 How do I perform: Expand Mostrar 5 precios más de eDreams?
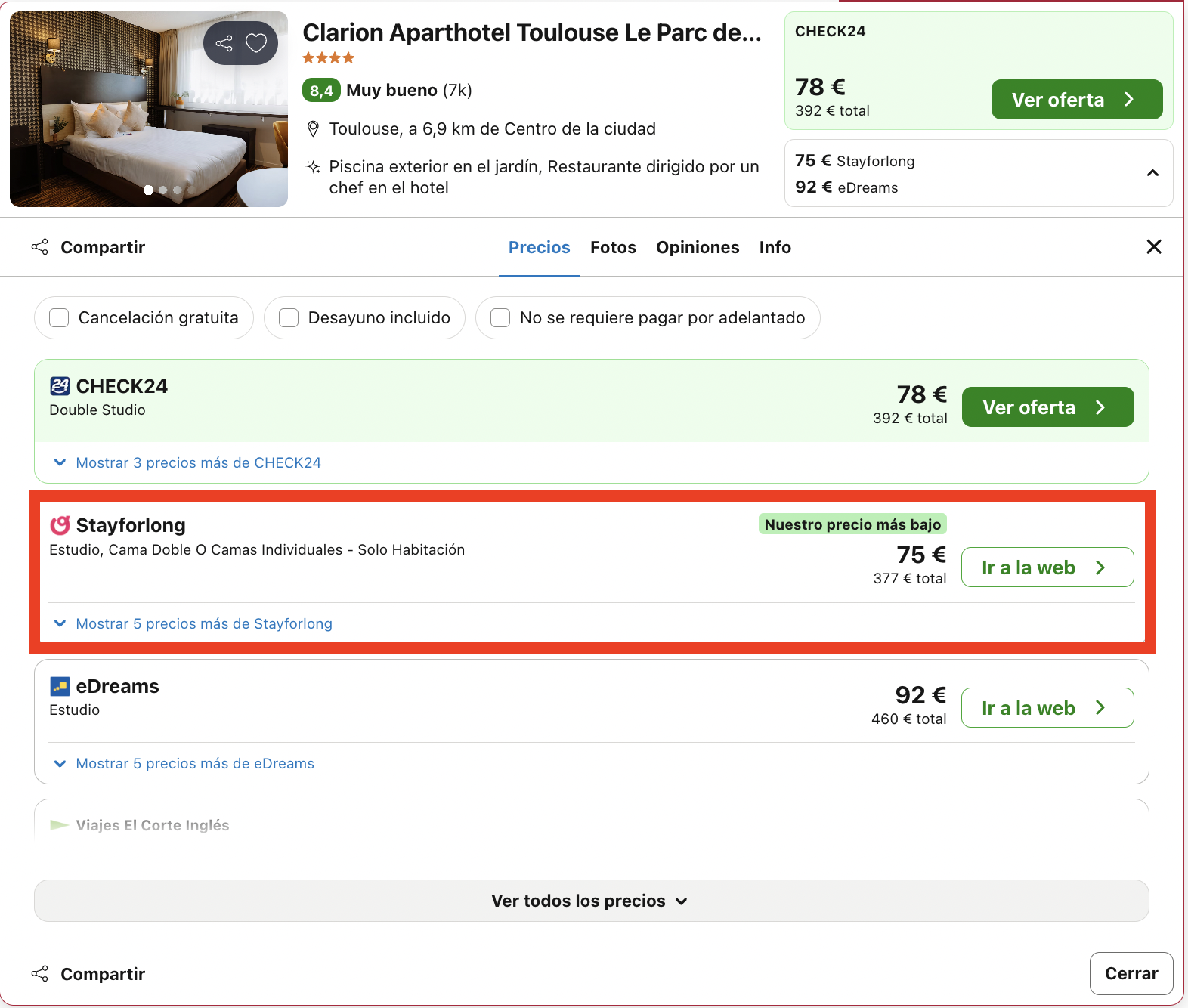[x=184, y=763]
